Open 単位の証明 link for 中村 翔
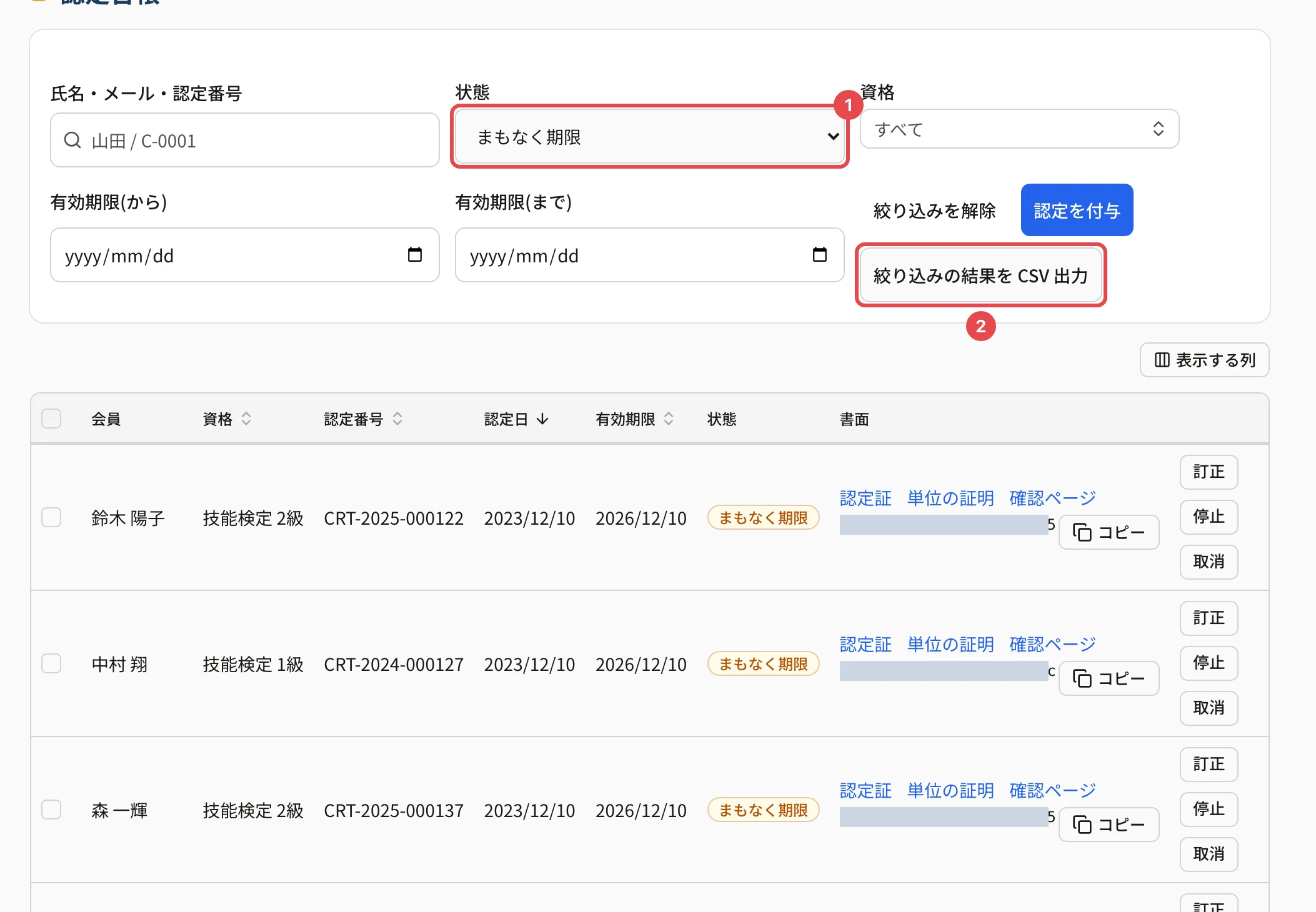 coord(950,644)
